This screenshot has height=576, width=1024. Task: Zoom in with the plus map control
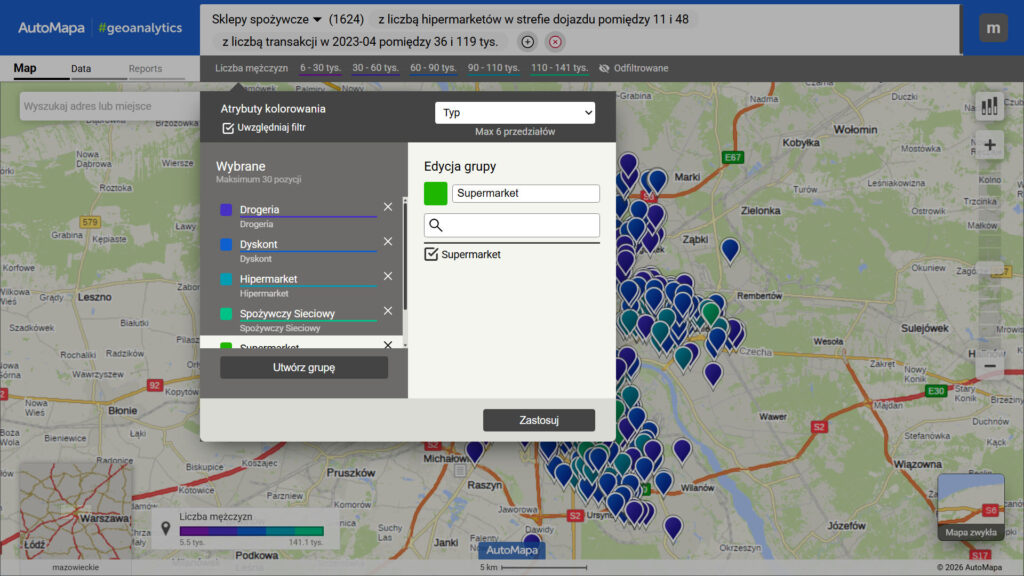point(989,146)
